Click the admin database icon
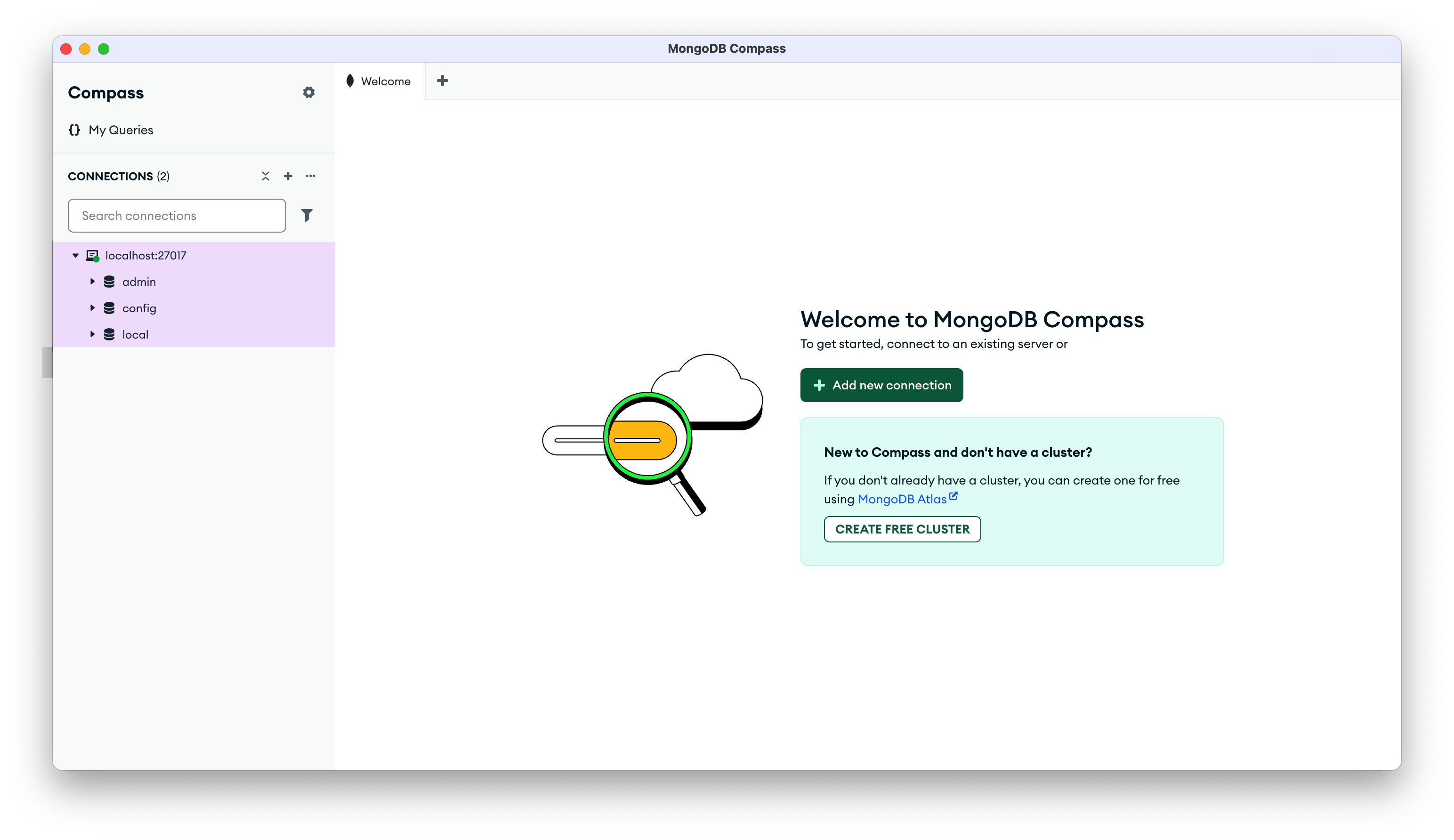1454x840 pixels. (x=109, y=282)
